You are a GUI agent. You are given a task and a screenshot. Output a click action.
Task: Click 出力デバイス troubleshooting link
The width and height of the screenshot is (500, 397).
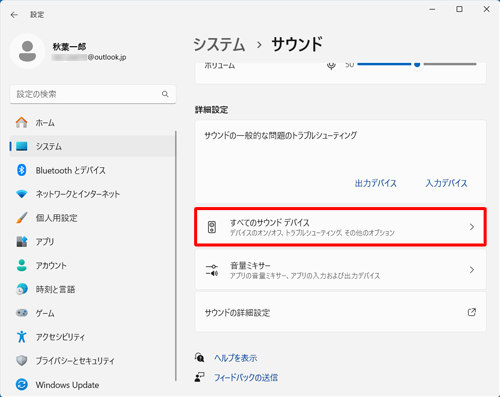376,183
